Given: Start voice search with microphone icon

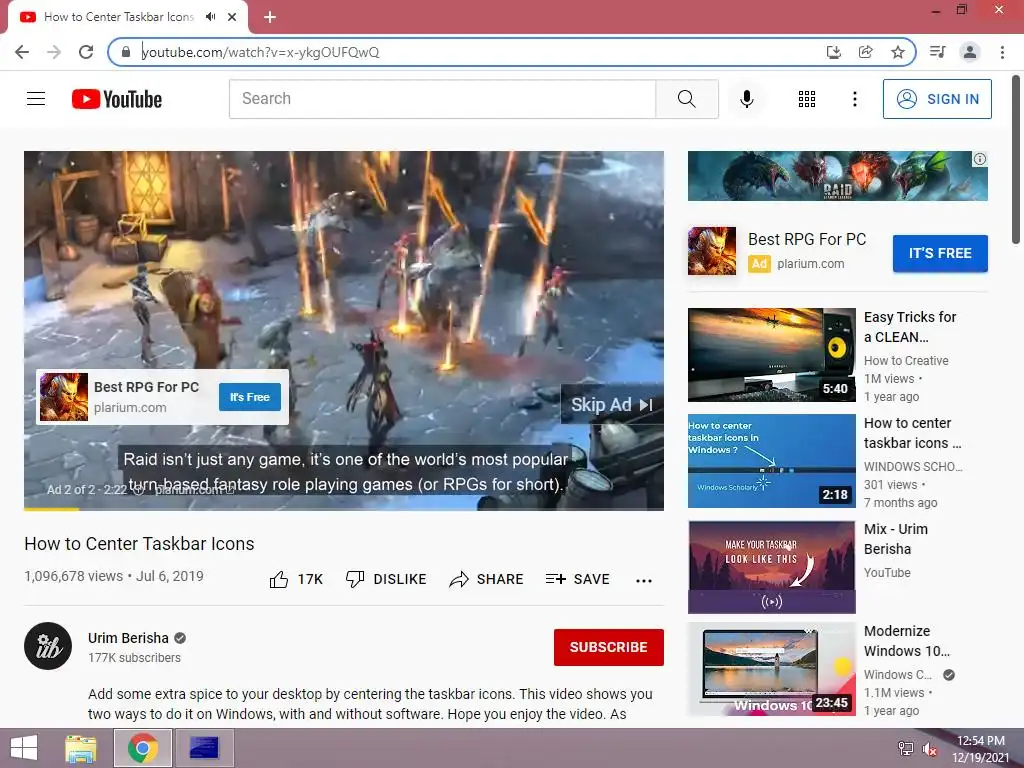Looking at the screenshot, I should pos(746,99).
